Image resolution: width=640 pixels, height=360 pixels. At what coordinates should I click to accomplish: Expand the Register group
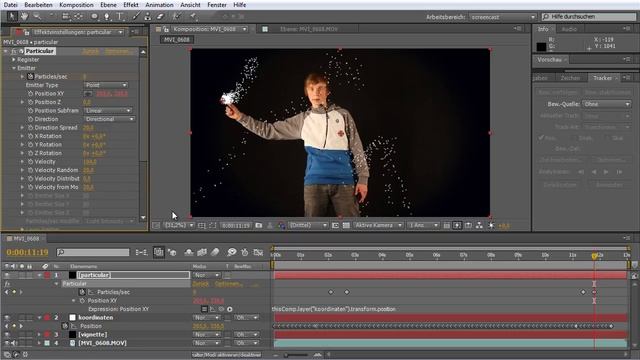coord(13,60)
